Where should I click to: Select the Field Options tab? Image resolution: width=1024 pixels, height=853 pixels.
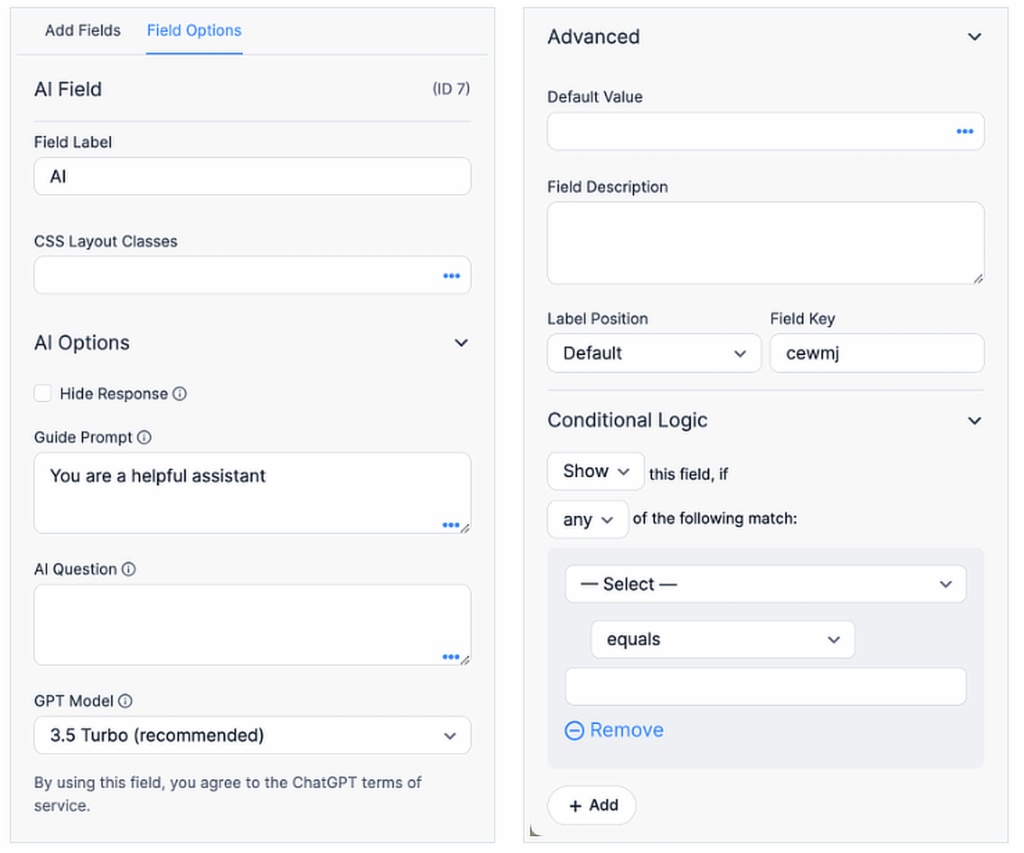(x=194, y=30)
